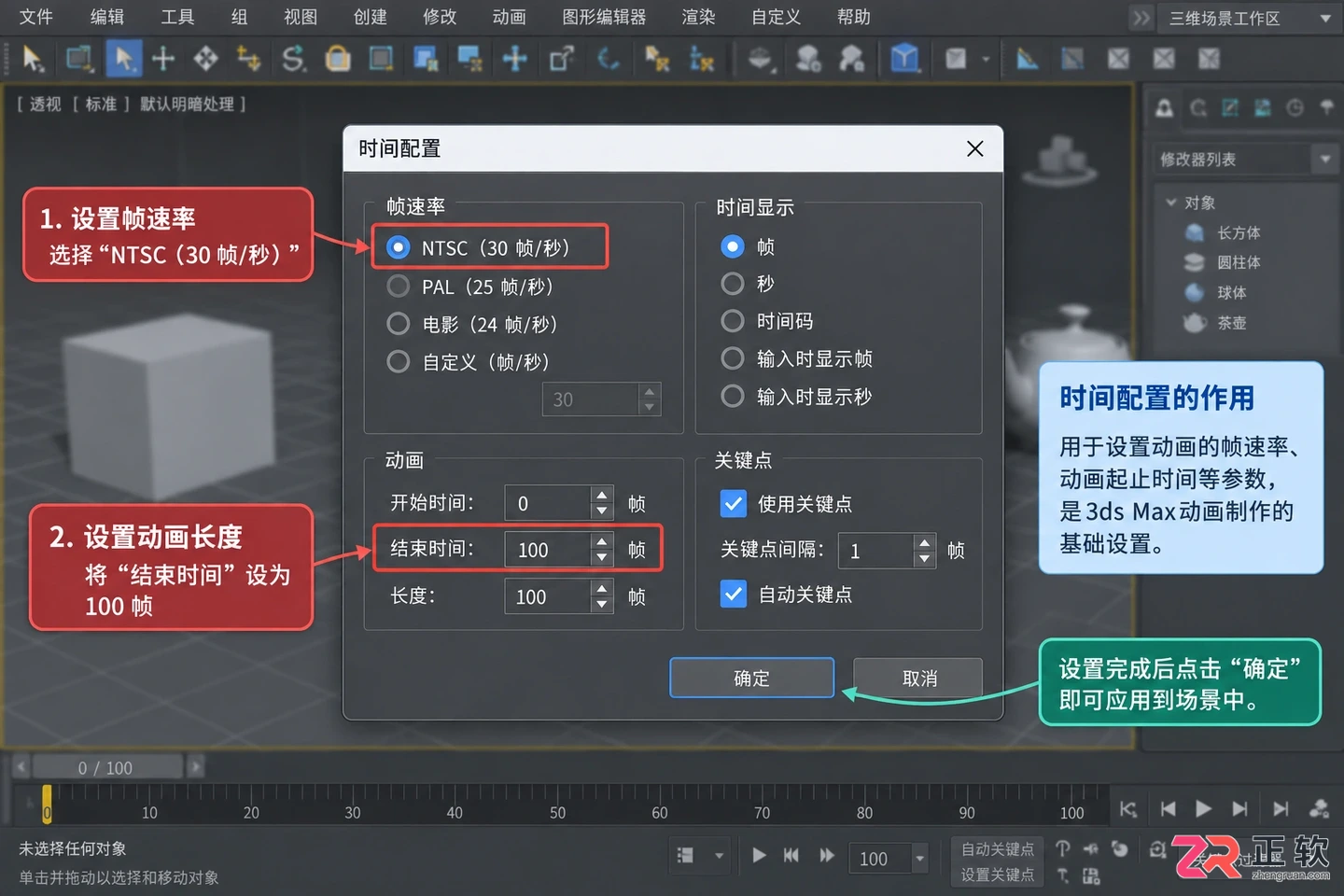
Task: Click the 0 / 100 time slider handle
Action: pos(106,767)
